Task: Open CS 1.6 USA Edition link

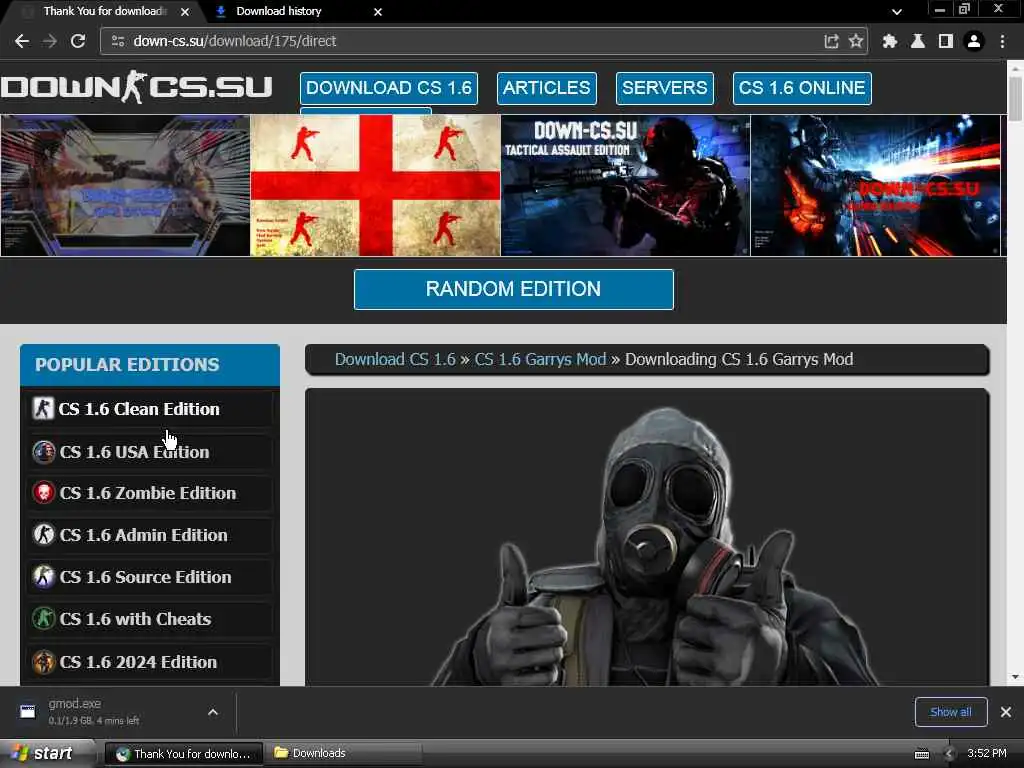Action: coord(135,452)
